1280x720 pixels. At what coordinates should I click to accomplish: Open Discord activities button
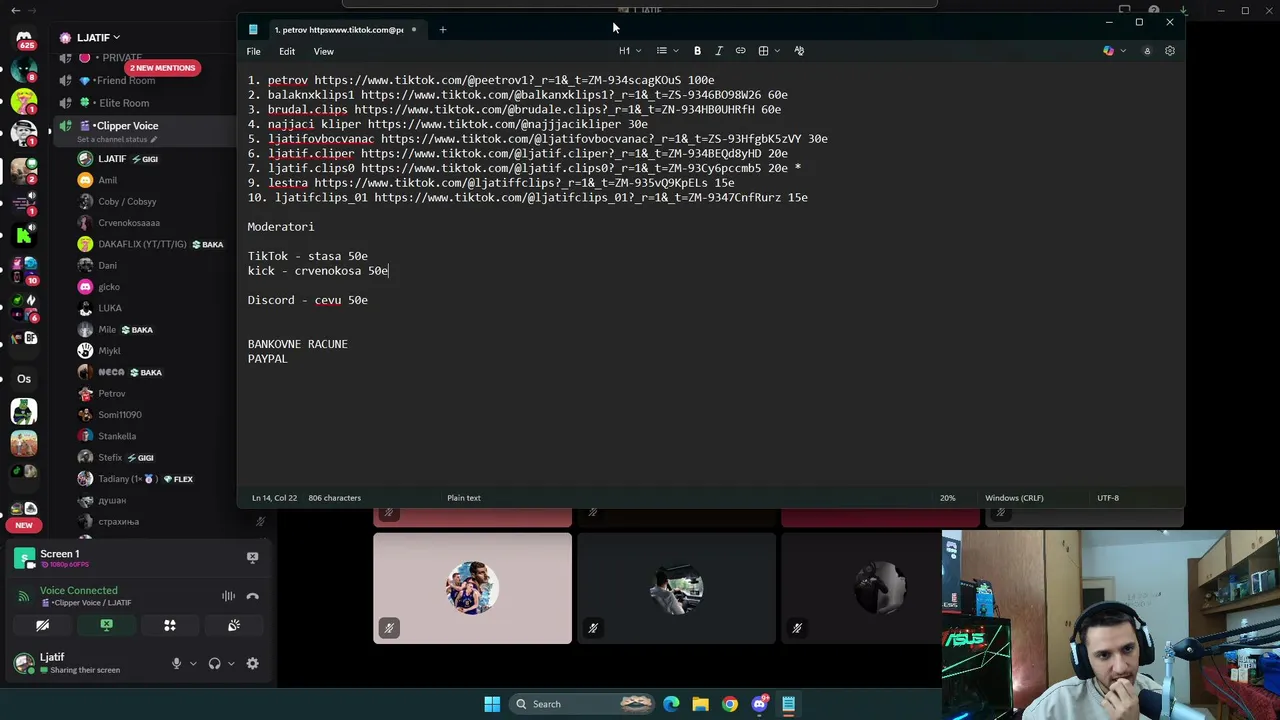[x=170, y=626]
